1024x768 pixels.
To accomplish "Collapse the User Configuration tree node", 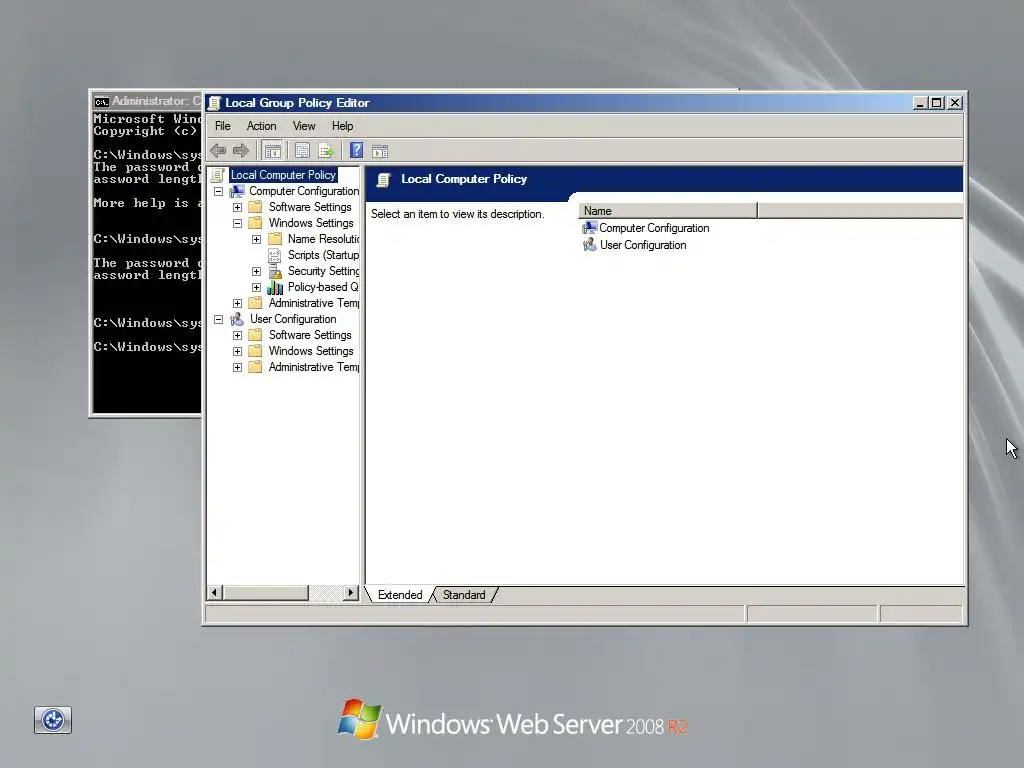I will coord(219,319).
